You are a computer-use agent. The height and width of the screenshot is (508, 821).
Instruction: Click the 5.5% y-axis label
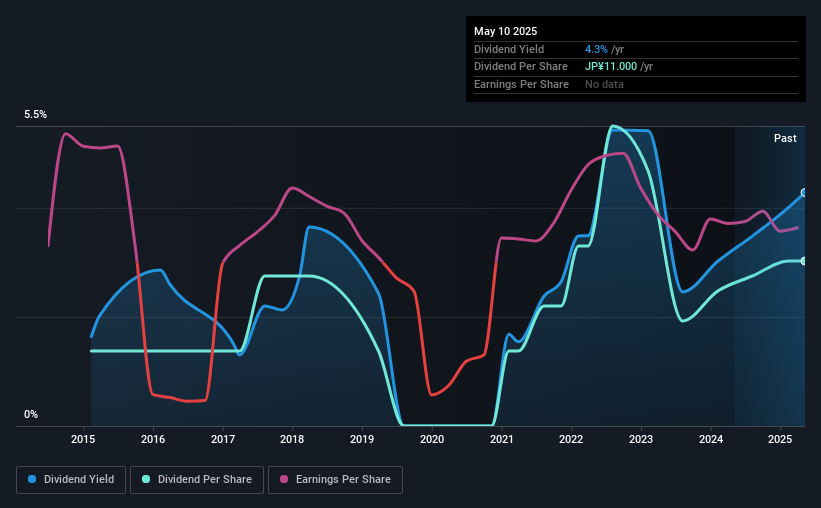[35, 115]
